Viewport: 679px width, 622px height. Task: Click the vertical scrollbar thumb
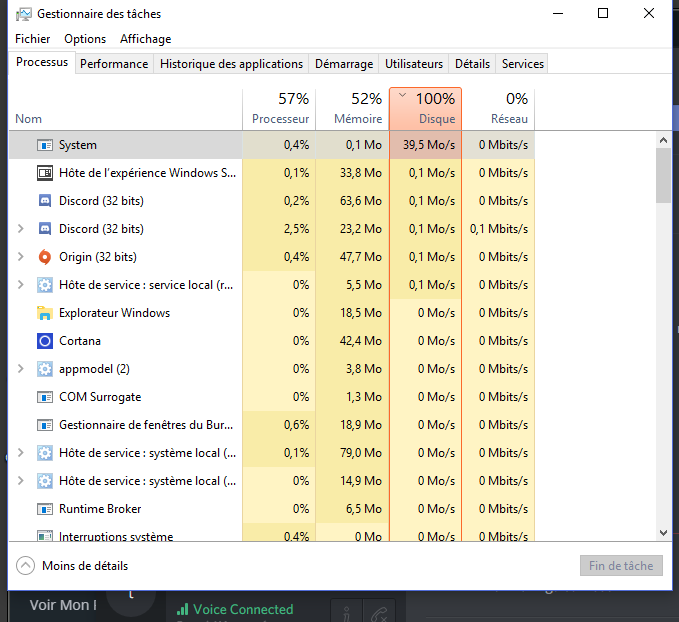pos(663,175)
